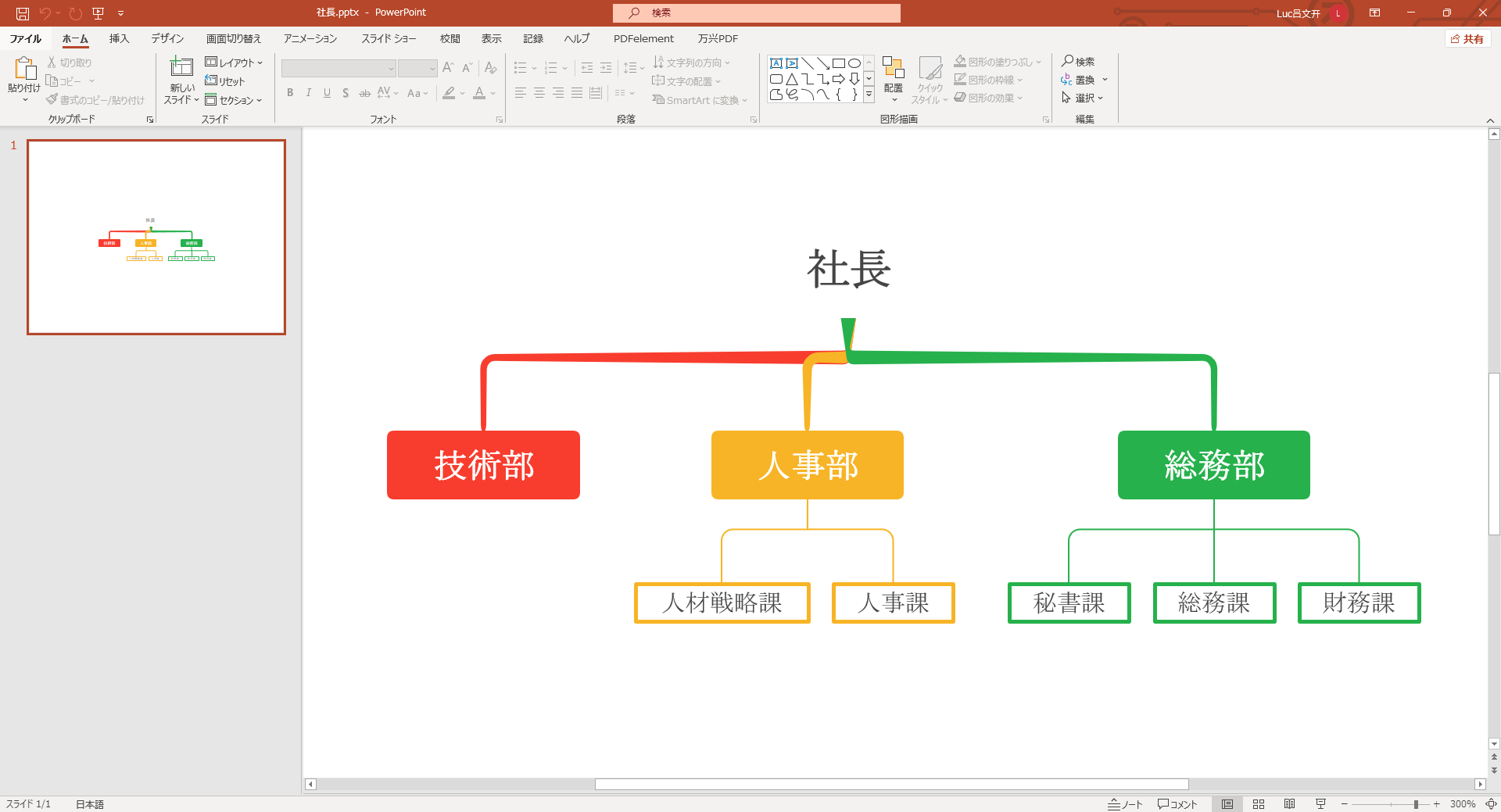Screen dimensions: 1501x812
Task: Click the 共有 (Share) button
Action: tap(1467, 38)
